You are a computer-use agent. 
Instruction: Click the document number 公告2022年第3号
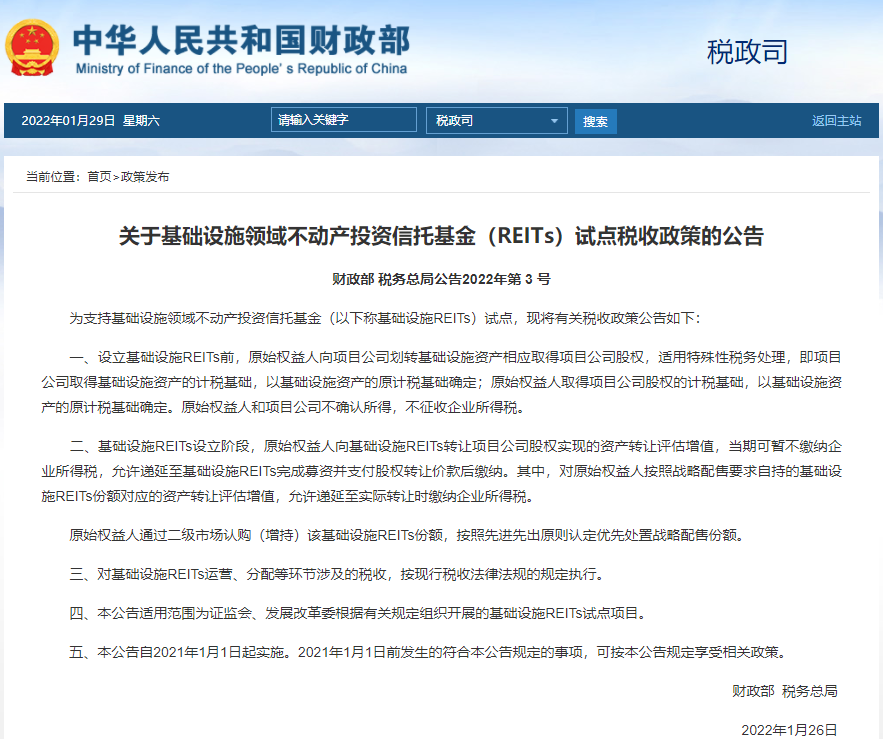click(441, 280)
